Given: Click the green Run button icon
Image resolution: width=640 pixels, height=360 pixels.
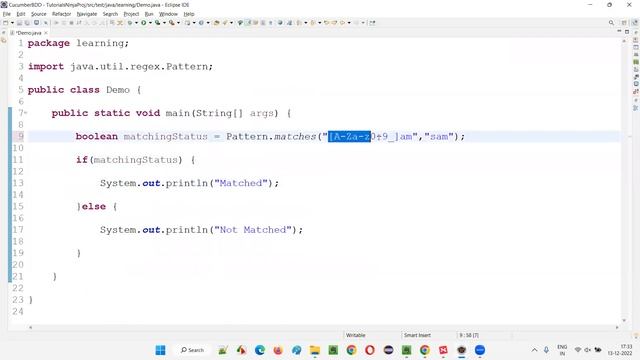Looking at the screenshot, I should [x=144, y=23].
